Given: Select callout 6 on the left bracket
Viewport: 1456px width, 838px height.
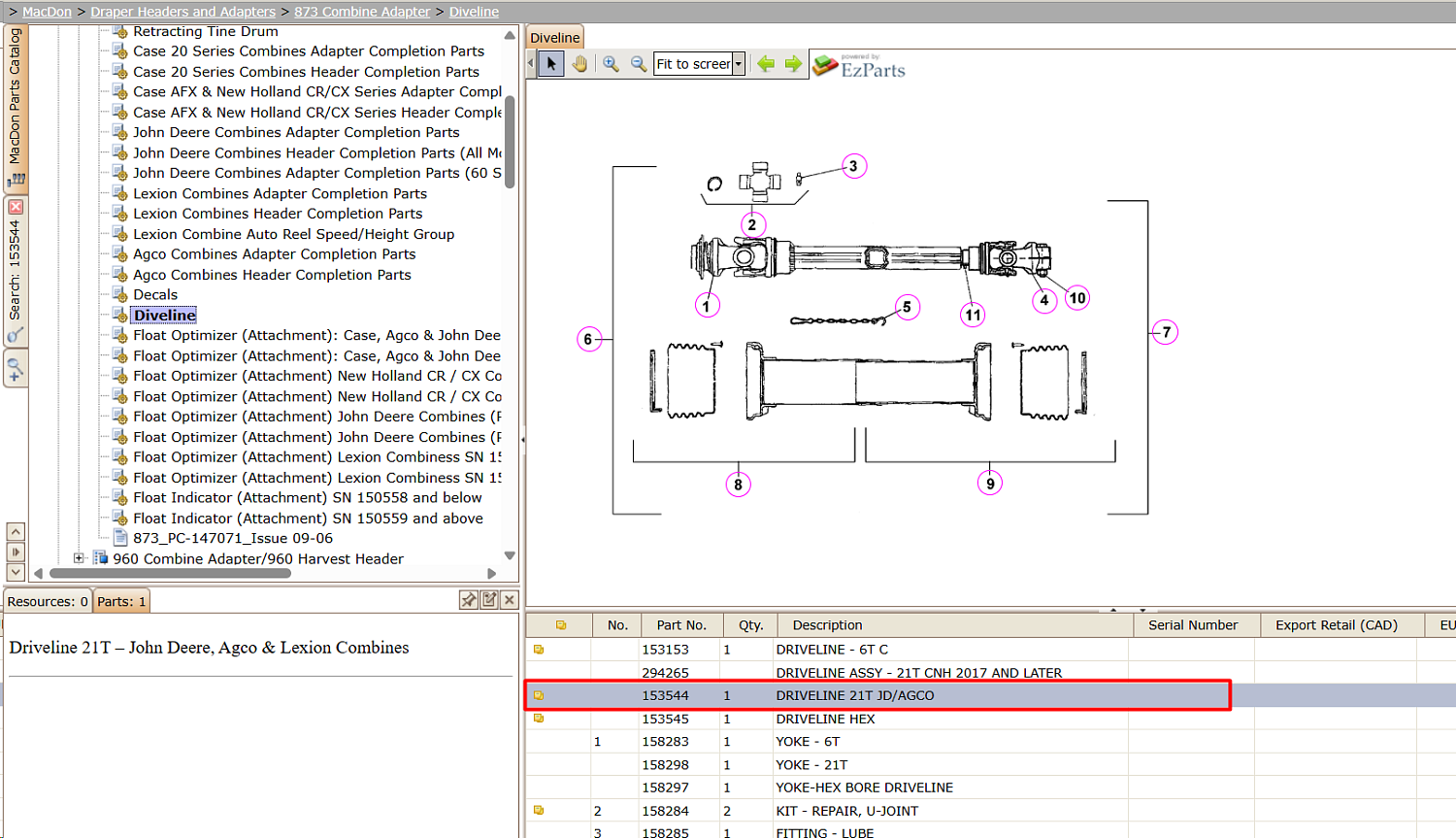Looking at the screenshot, I should tap(588, 339).
